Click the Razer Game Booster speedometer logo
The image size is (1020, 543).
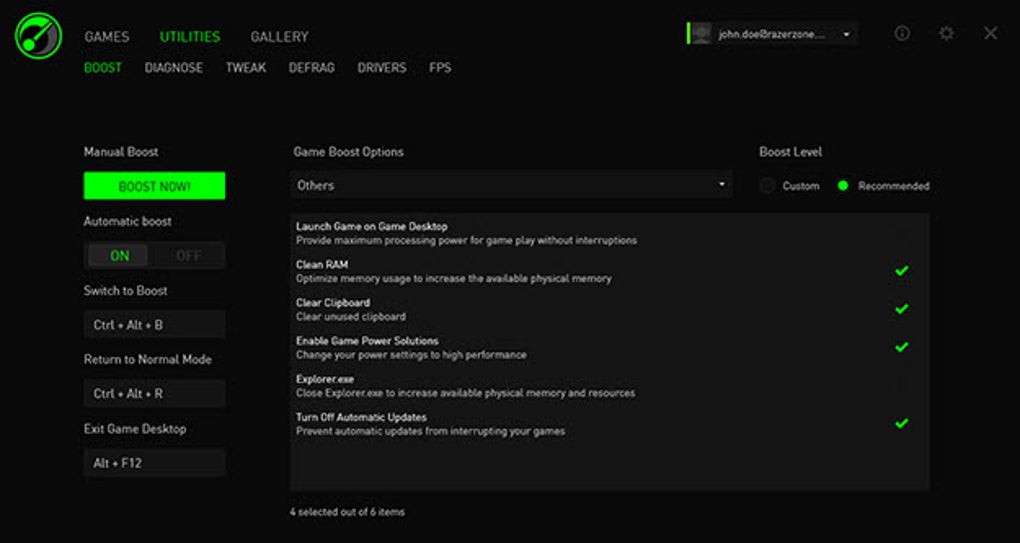tap(38, 34)
